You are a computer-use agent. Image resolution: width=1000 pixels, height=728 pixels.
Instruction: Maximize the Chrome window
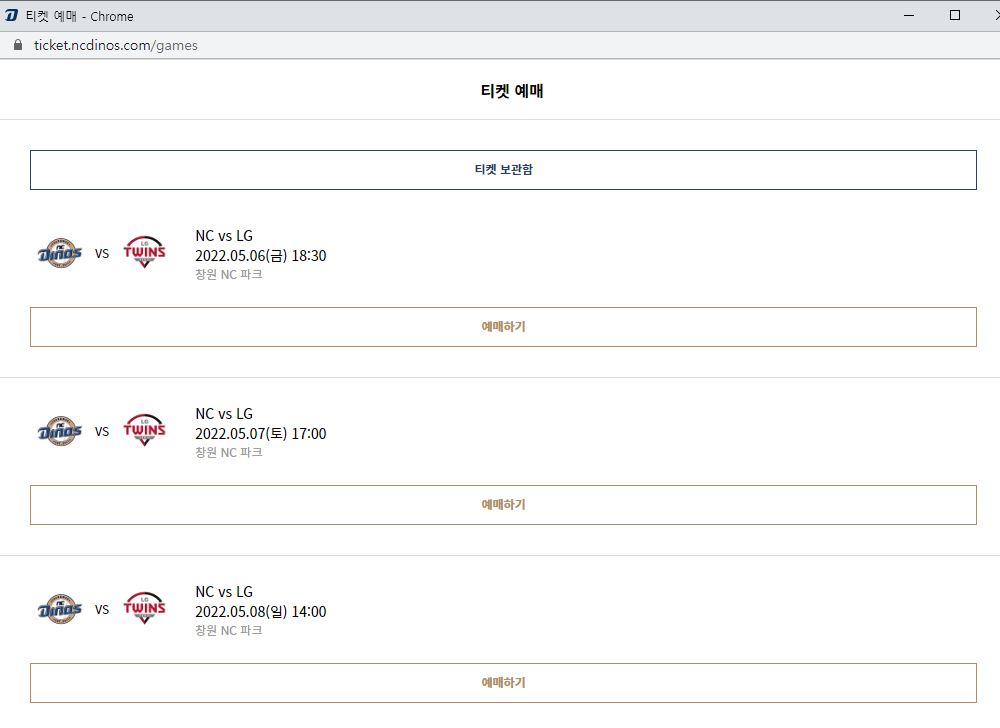pos(955,15)
